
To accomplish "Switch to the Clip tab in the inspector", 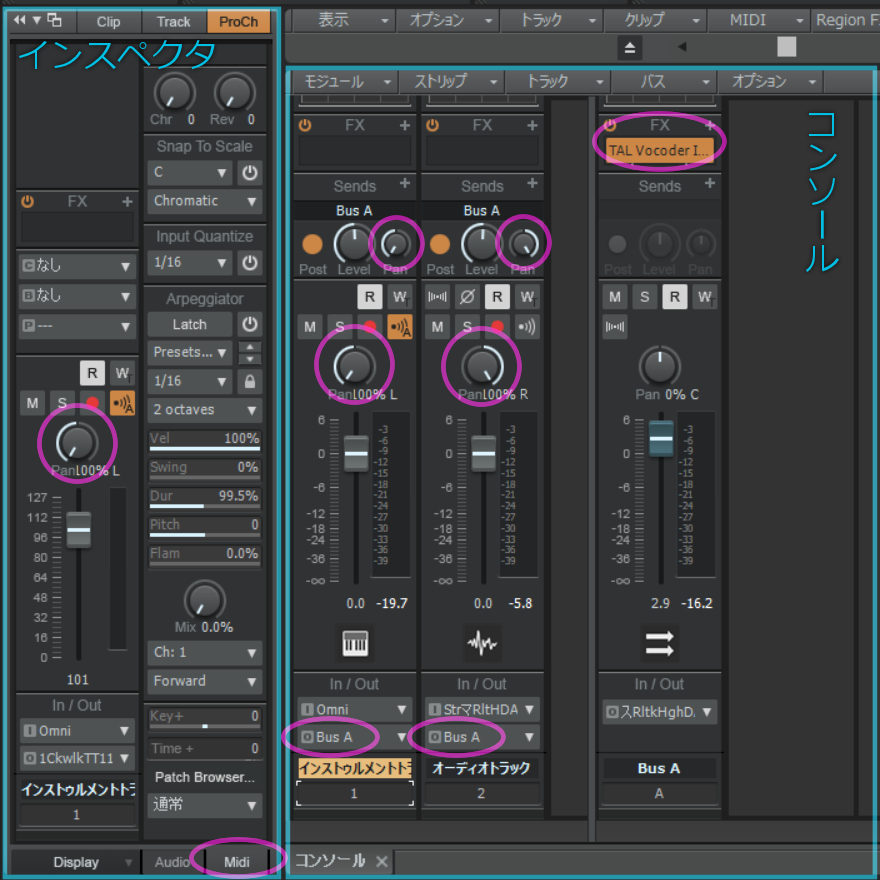I will (x=108, y=20).
